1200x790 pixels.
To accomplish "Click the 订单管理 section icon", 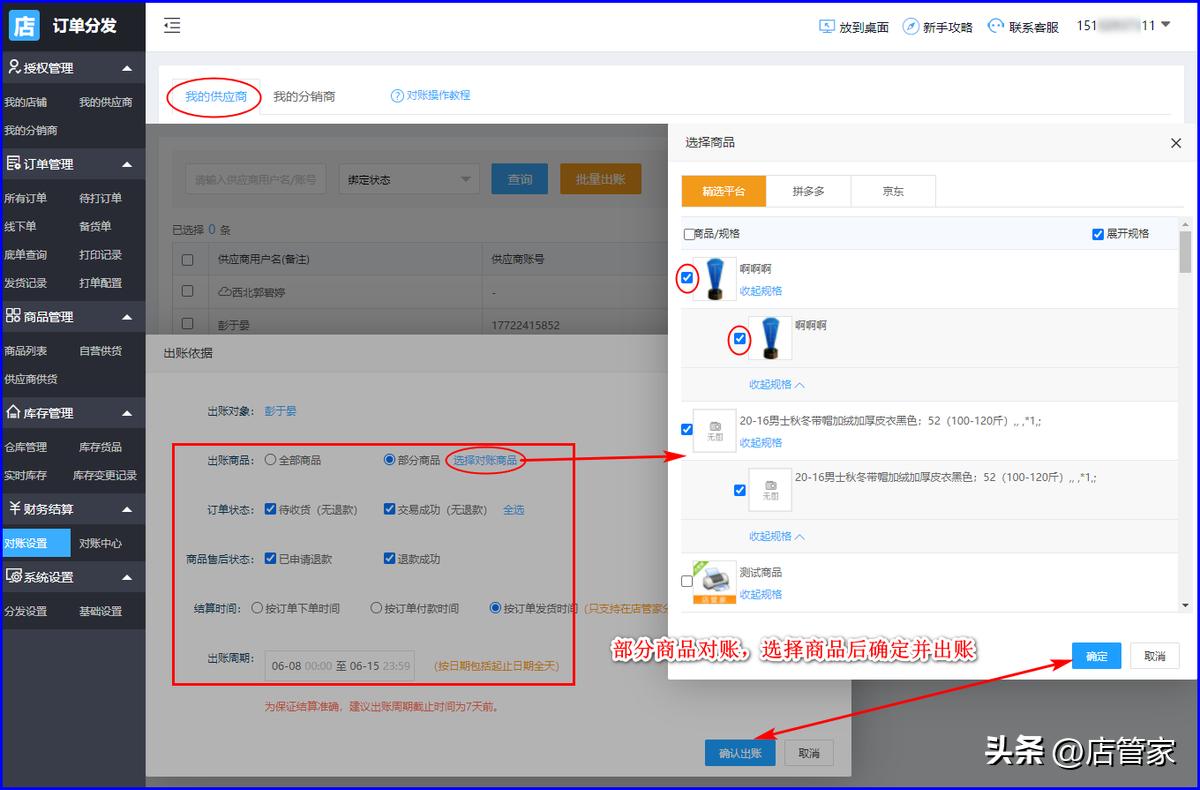I will pyautogui.click(x=15, y=163).
